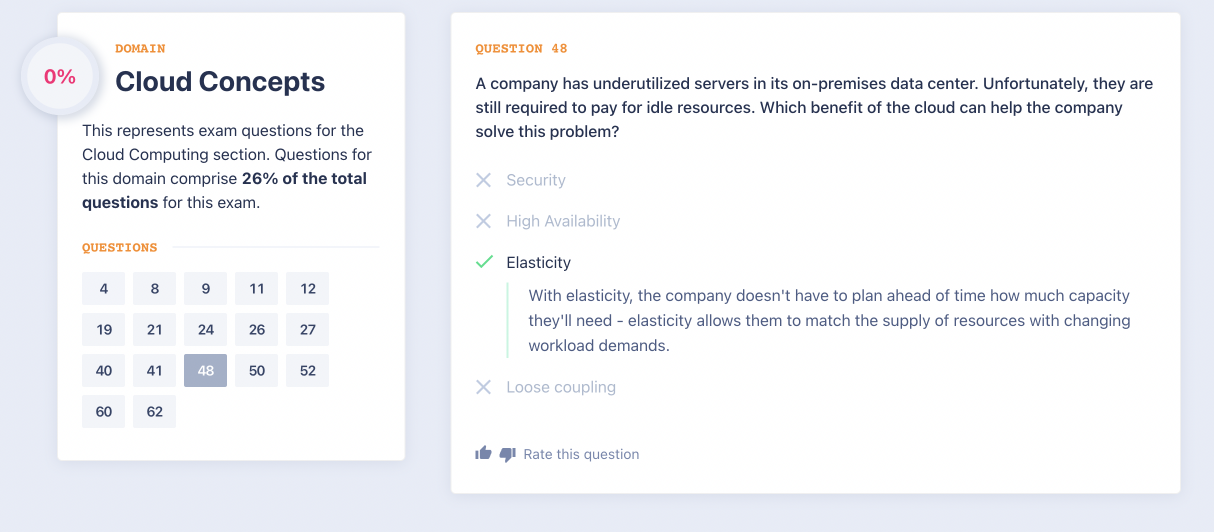Click Rate this question text
Viewport: 1214px width, 532px height.
[581, 454]
